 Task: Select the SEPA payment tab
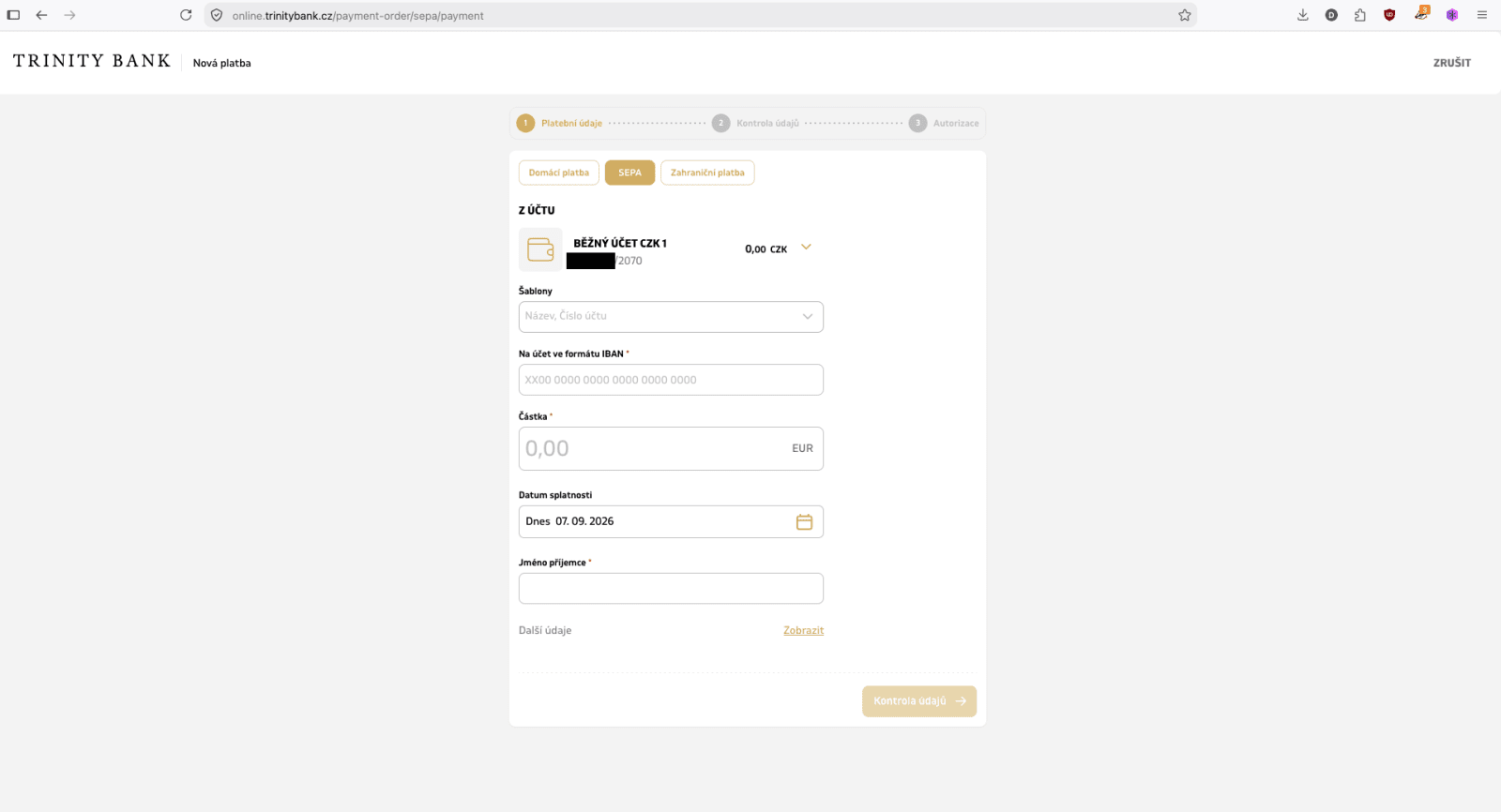(x=629, y=173)
